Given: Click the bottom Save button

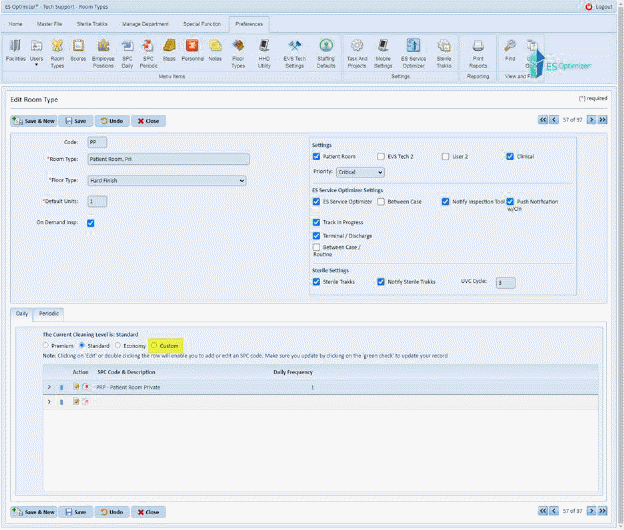Looking at the screenshot, I should pyautogui.click(x=76, y=512).
